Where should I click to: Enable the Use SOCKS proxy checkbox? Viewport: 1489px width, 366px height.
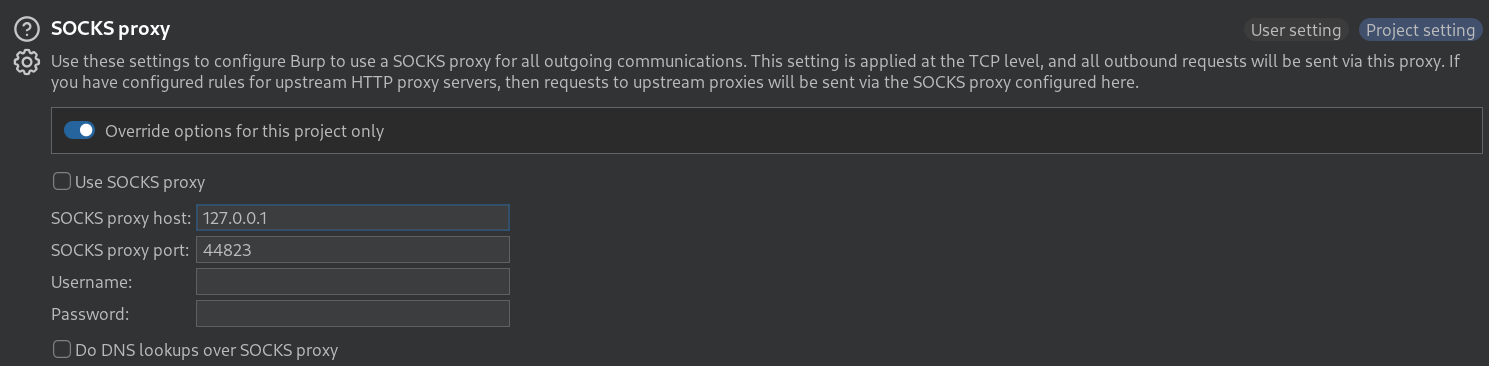pyautogui.click(x=62, y=182)
